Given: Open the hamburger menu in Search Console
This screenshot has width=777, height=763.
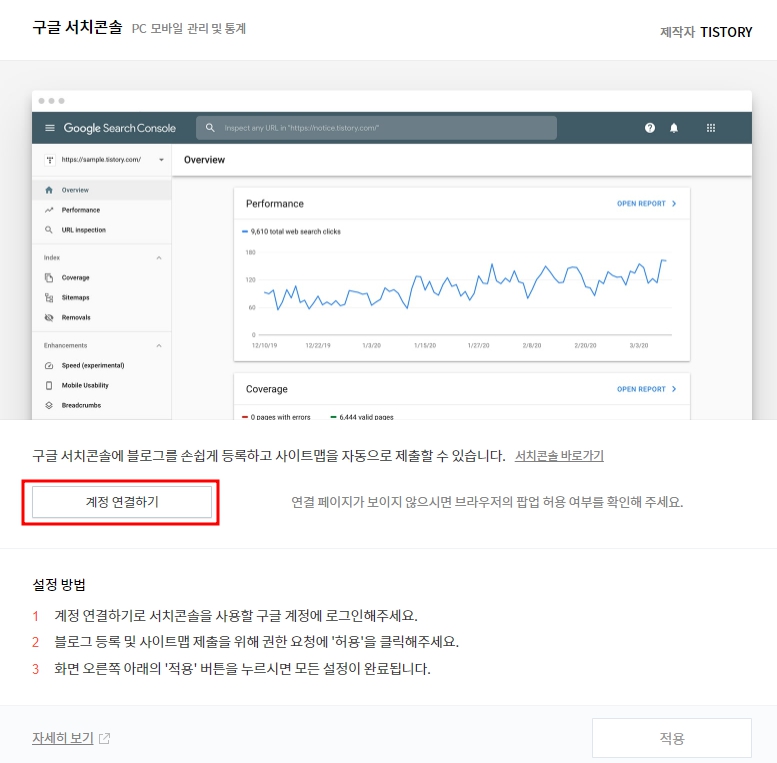Looking at the screenshot, I should pos(50,128).
